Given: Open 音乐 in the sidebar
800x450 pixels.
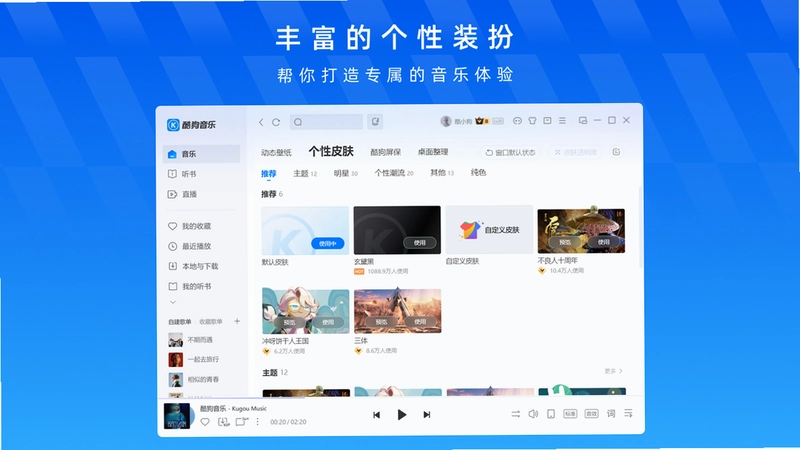Looking at the screenshot, I should (x=202, y=154).
